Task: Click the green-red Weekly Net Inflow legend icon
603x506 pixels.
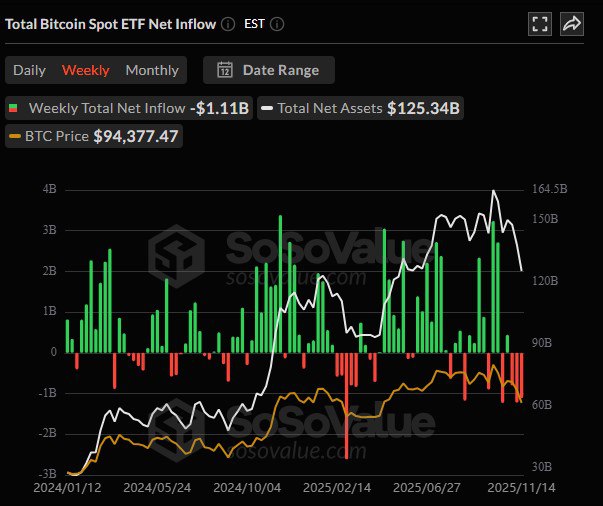Action: pos(14,108)
